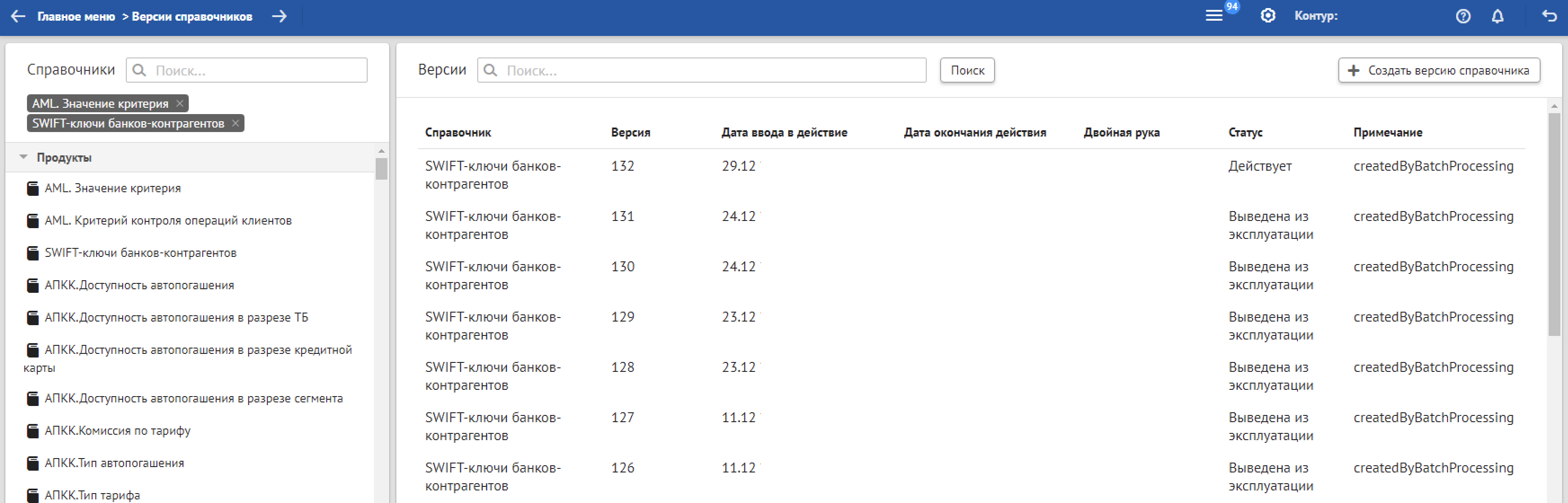This screenshot has height=503, width=1568.
Task: Open notifications bell icon
Action: click(1497, 17)
